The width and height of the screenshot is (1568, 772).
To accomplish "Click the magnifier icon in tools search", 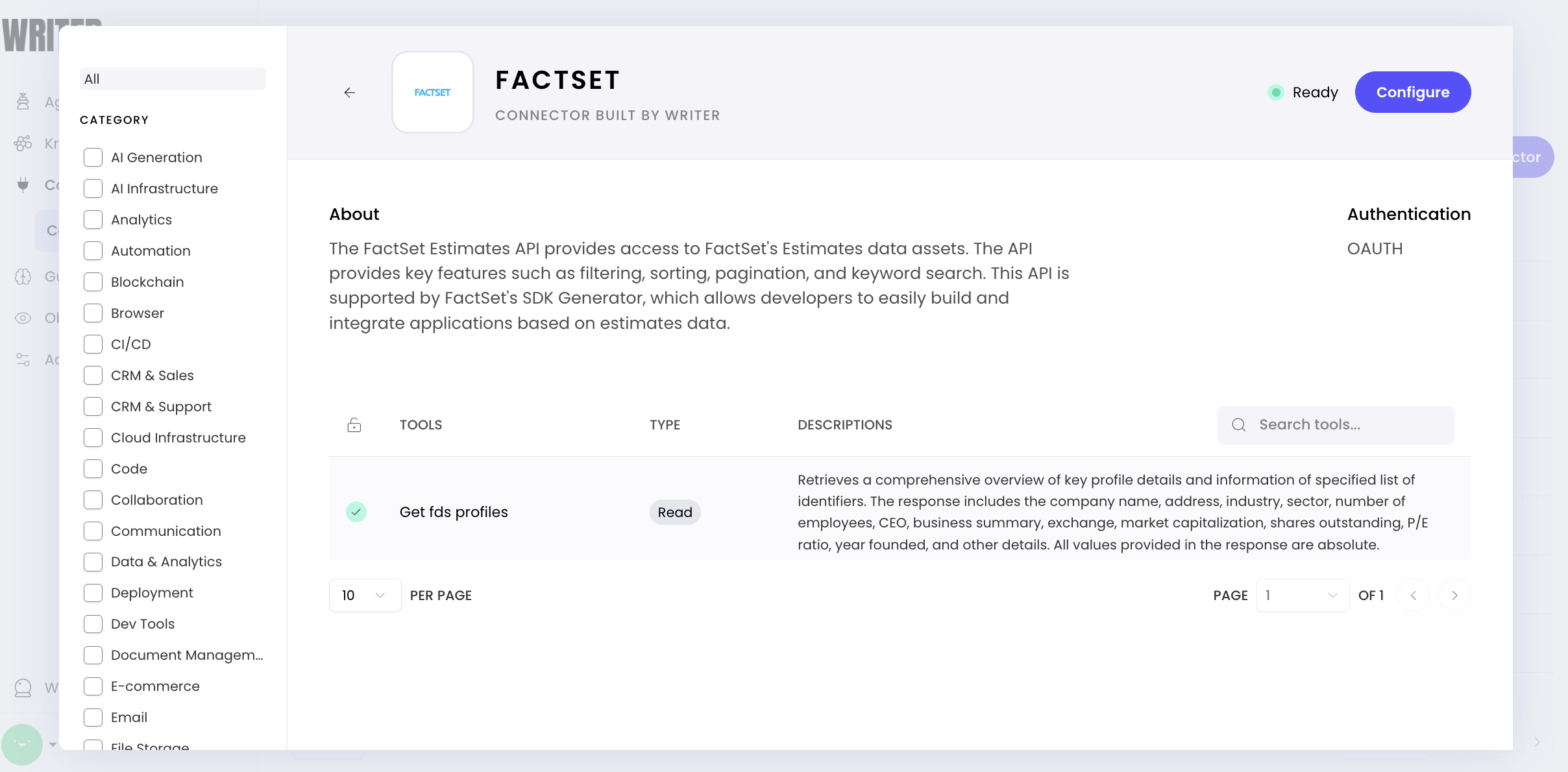I will 1239,425.
